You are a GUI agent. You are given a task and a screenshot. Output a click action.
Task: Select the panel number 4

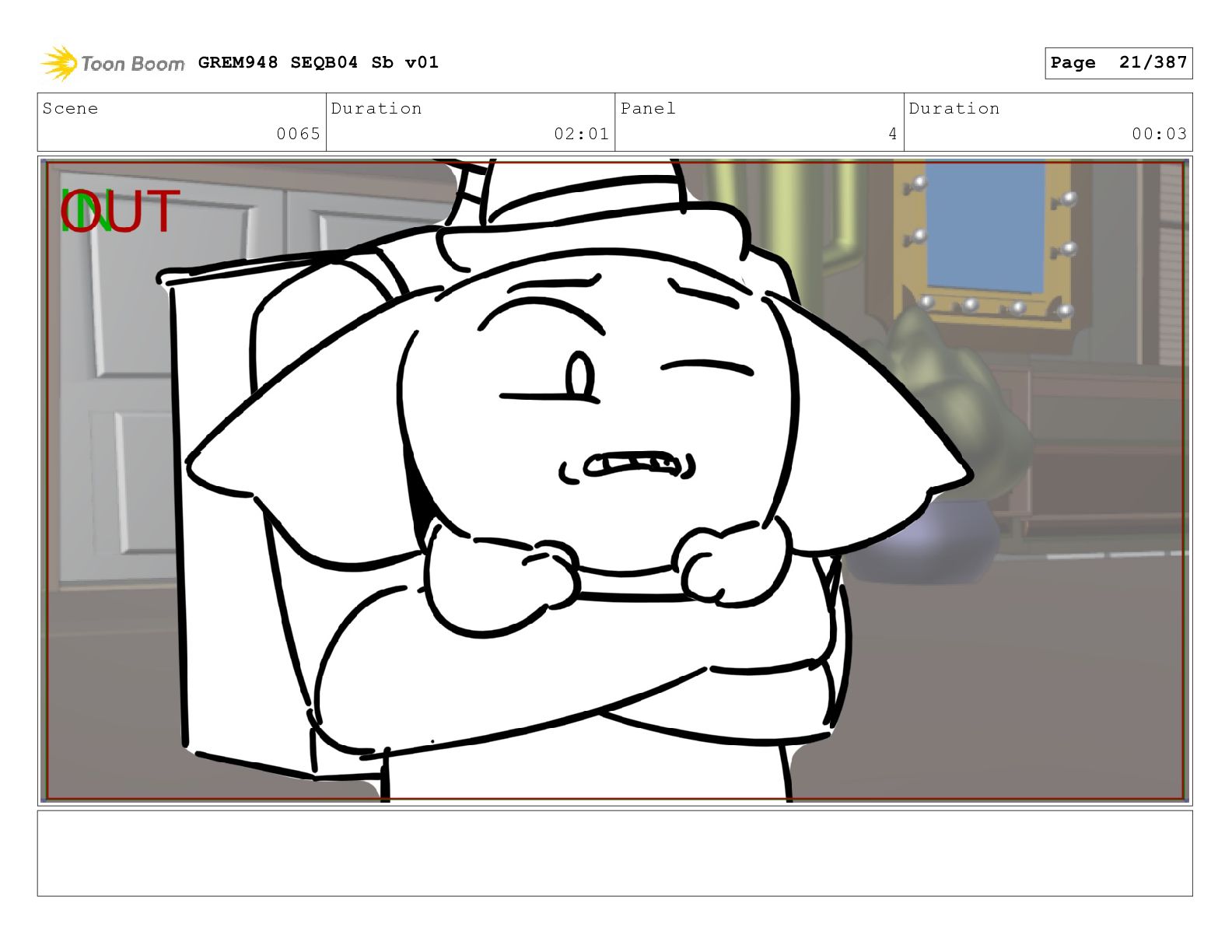click(893, 134)
